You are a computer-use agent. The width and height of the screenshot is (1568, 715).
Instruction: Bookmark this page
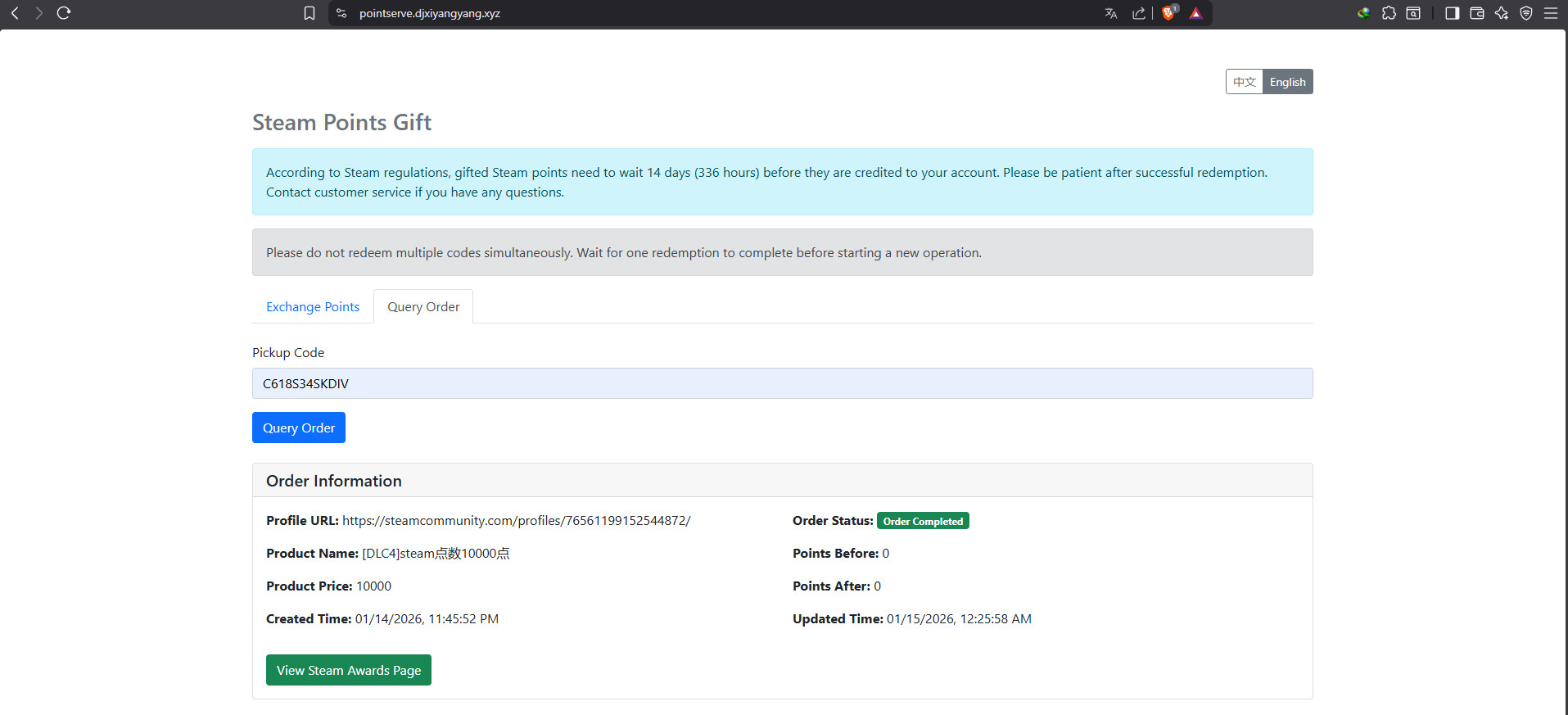[x=310, y=13]
